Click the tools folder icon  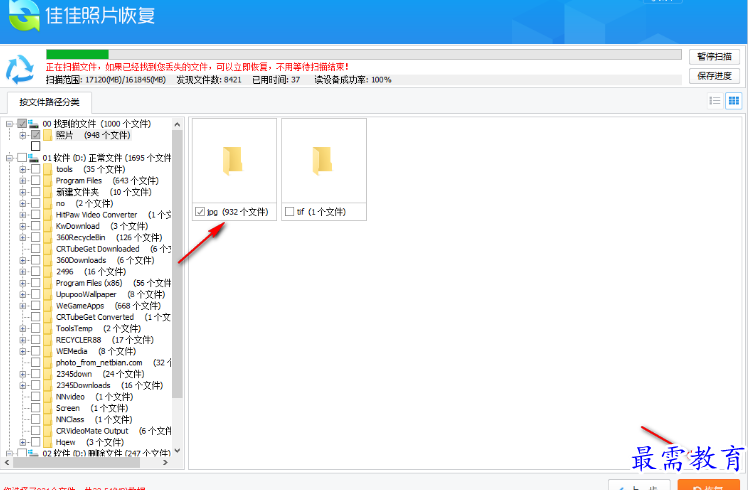pyautogui.click(x=48, y=169)
